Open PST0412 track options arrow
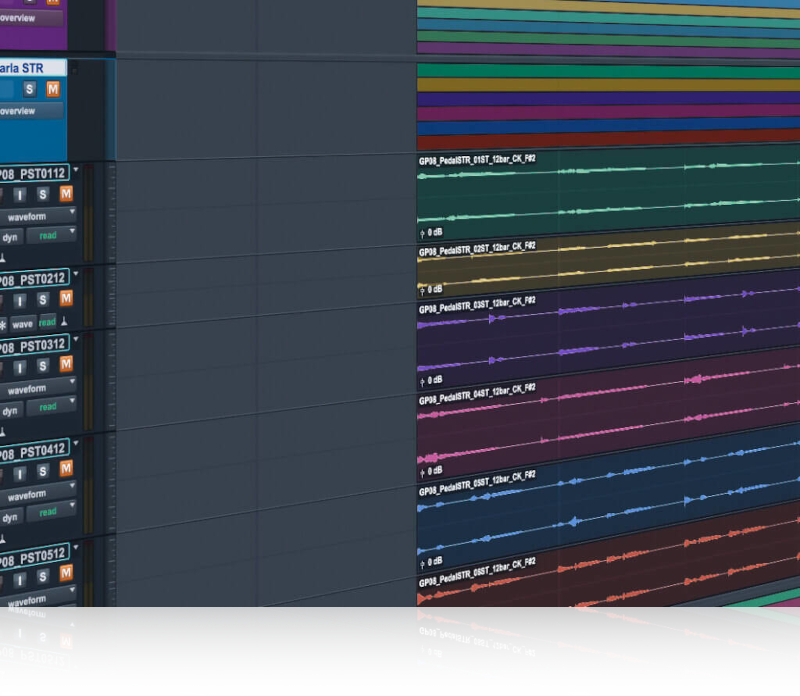The width and height of the screenshot is (800, 696). pos(76,443)
